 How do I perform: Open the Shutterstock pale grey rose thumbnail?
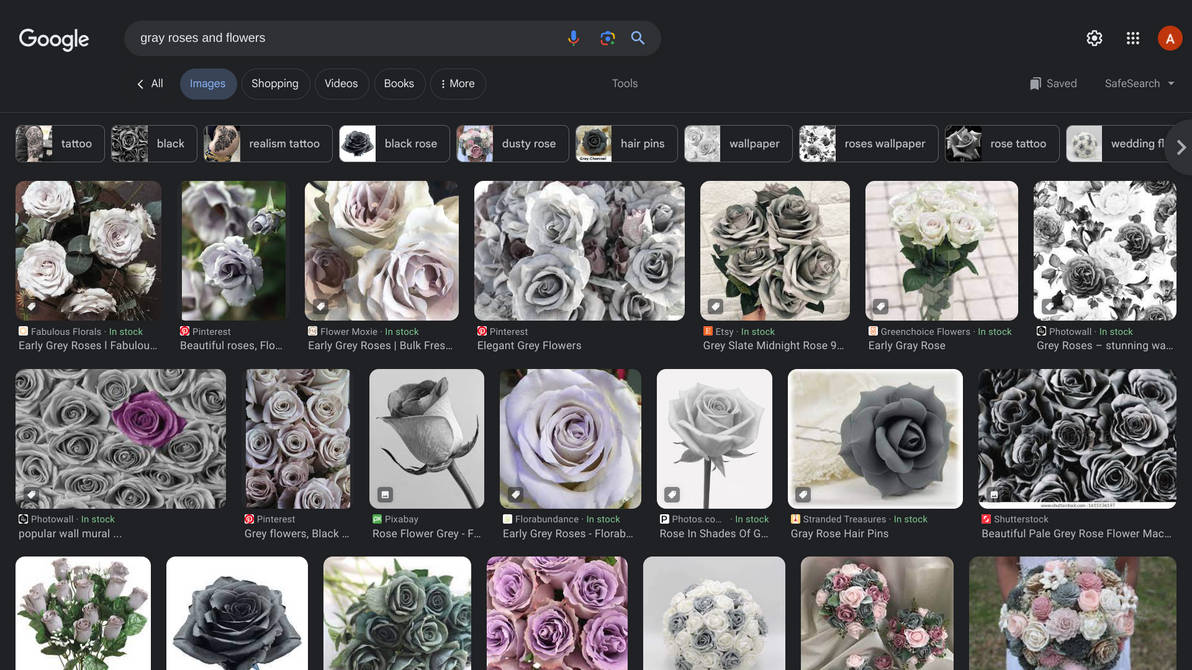point(1077,439)
